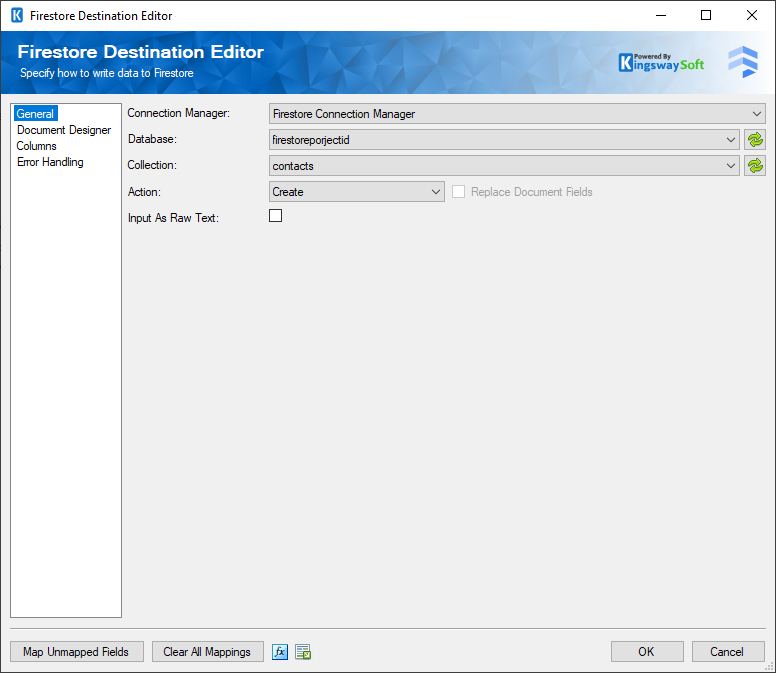Go to Error Handling page
Viewport: 776px width, 673px height.
50,162
